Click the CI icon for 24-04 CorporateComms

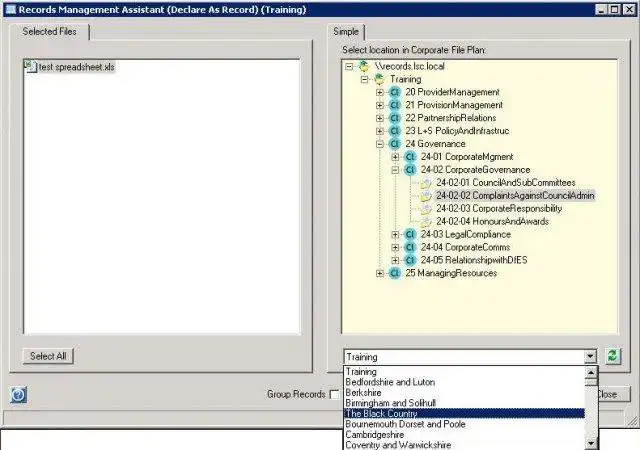coord(410,247)
